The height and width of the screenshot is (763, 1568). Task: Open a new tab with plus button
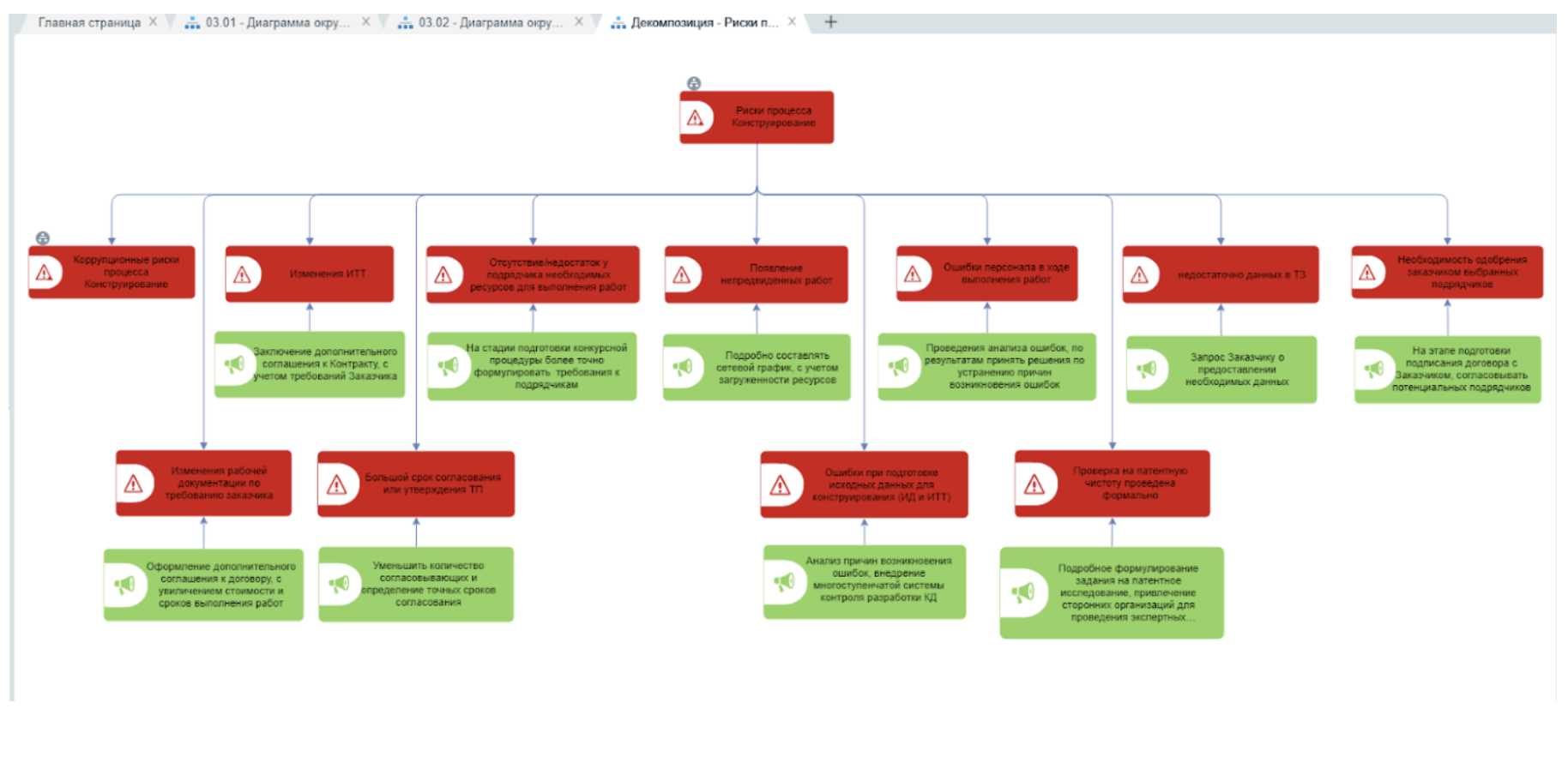click(x=830, y=22)
